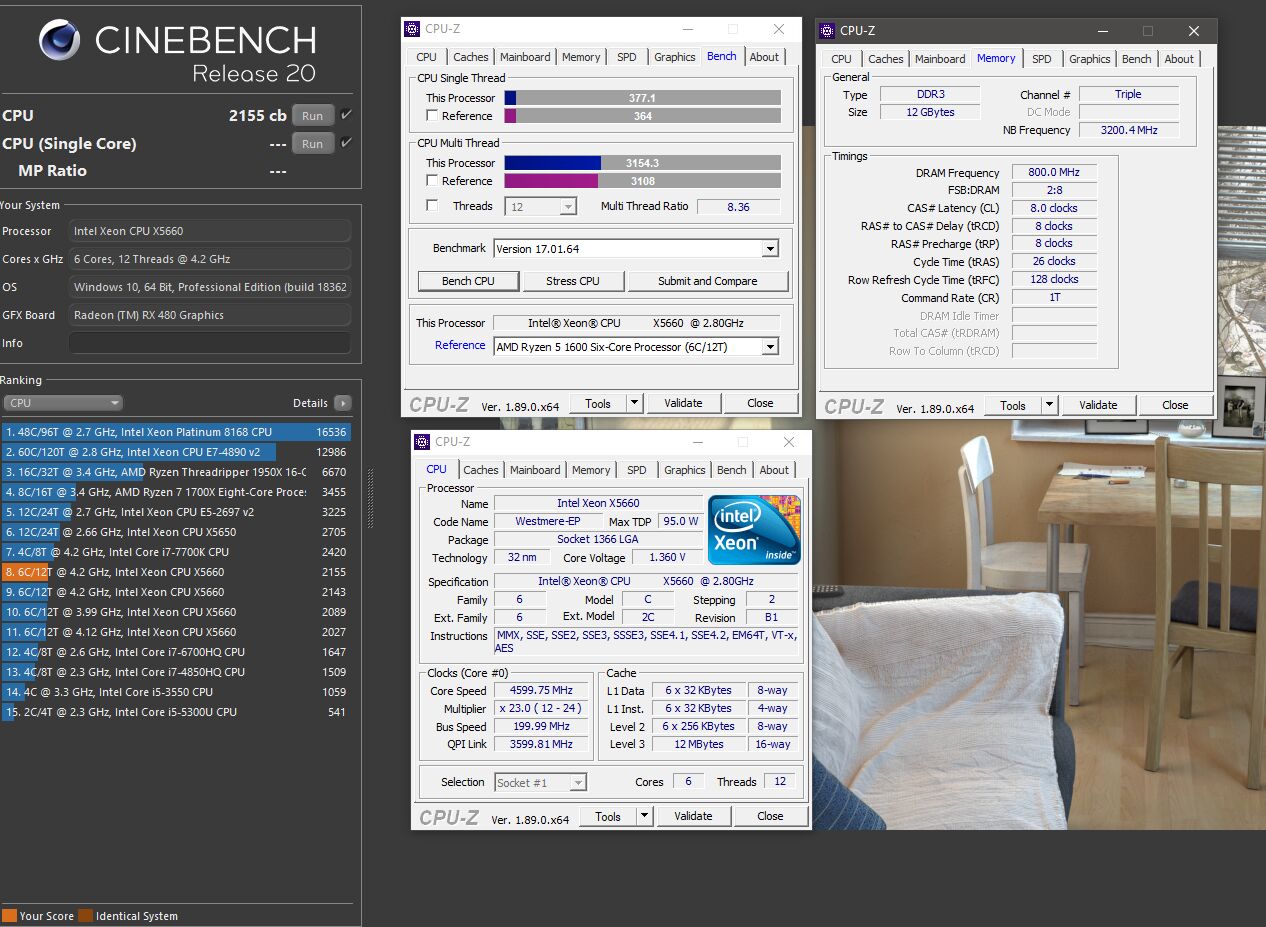This screenshot has height=927, width=1266.
Task: Click the Cinebench logo sphere icon
Action: coord(59,41)
